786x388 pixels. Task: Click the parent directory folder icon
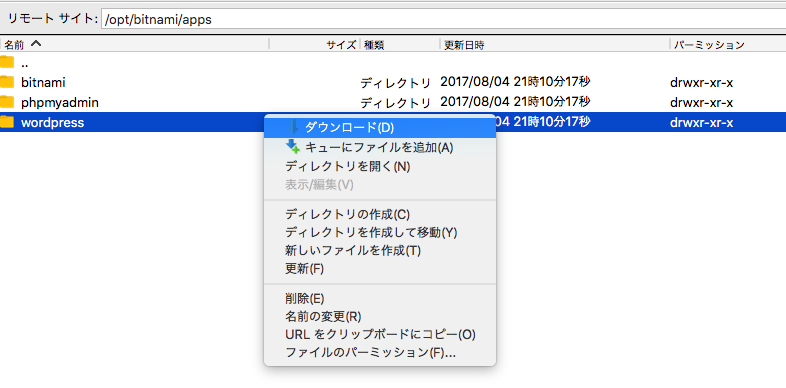click(7, 62)
